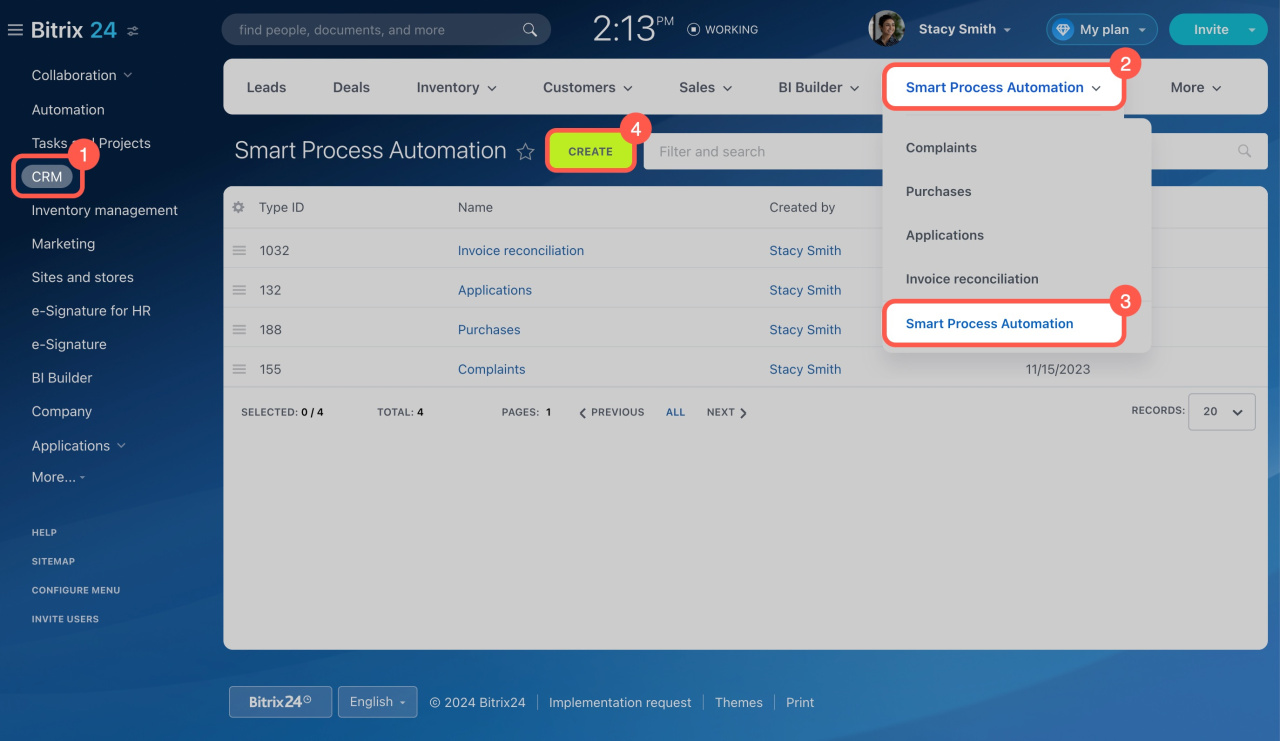Switch to the Leads tab

pos(266,87)
